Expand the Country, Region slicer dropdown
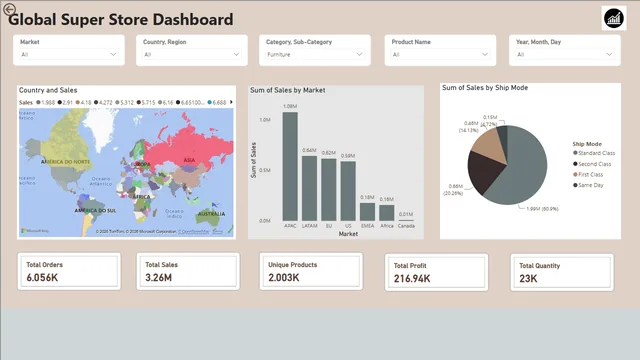The height and width of the screenshot is (360, 640). tap(191, 54)
